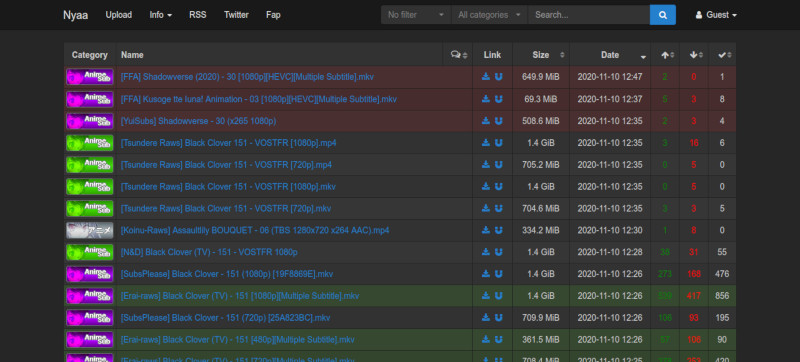
Task: Click category icon of [FFA] Shadowverse (2020) row
Action: 90,77
